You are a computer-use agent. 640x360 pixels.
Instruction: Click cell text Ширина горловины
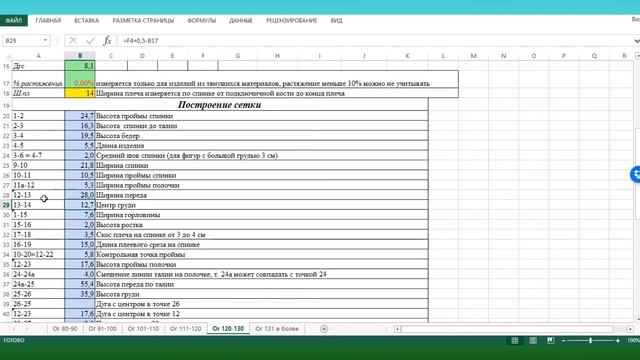[x=128, y=215]
